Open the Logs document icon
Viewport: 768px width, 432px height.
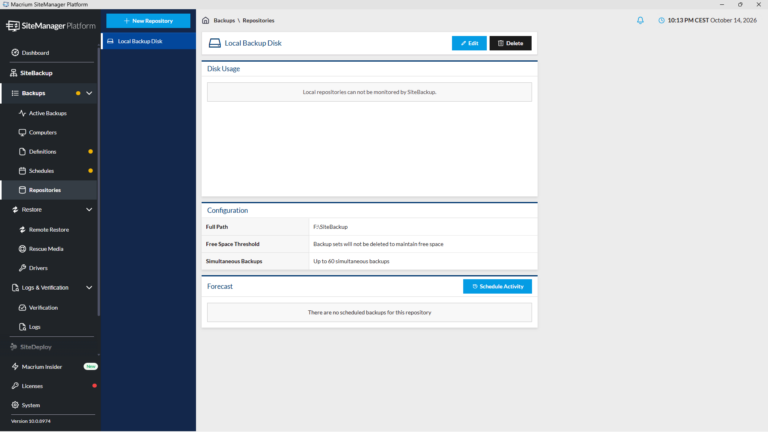pos(22,327)
